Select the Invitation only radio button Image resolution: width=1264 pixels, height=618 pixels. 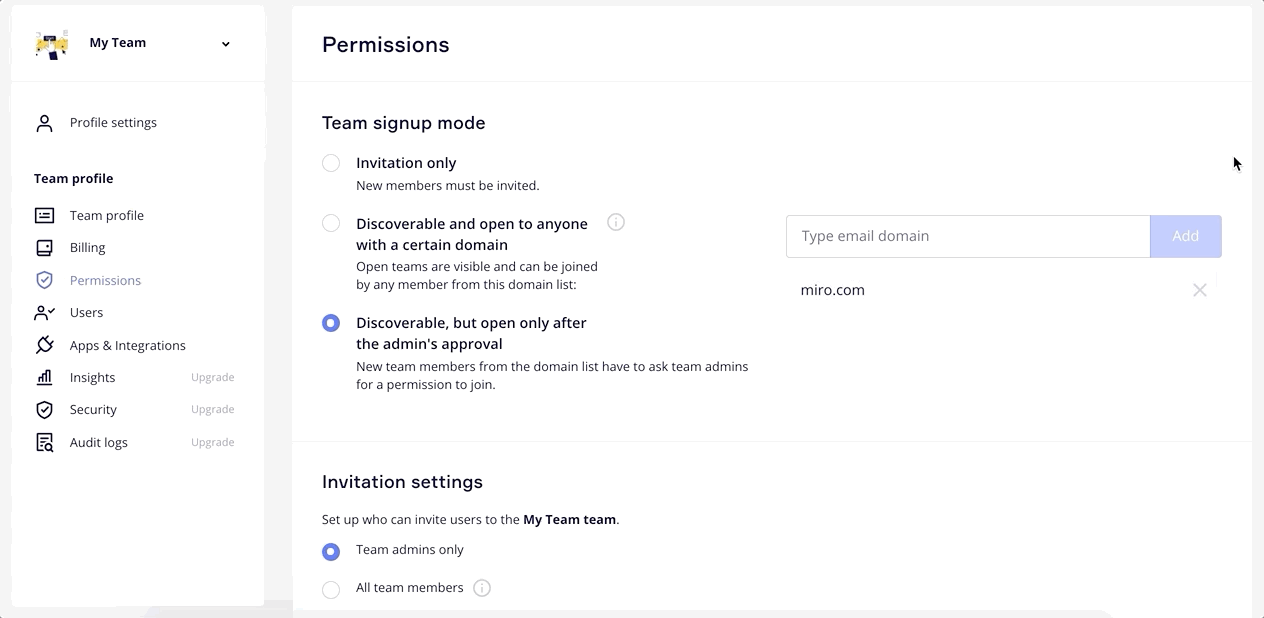click(x=331, y=163)
